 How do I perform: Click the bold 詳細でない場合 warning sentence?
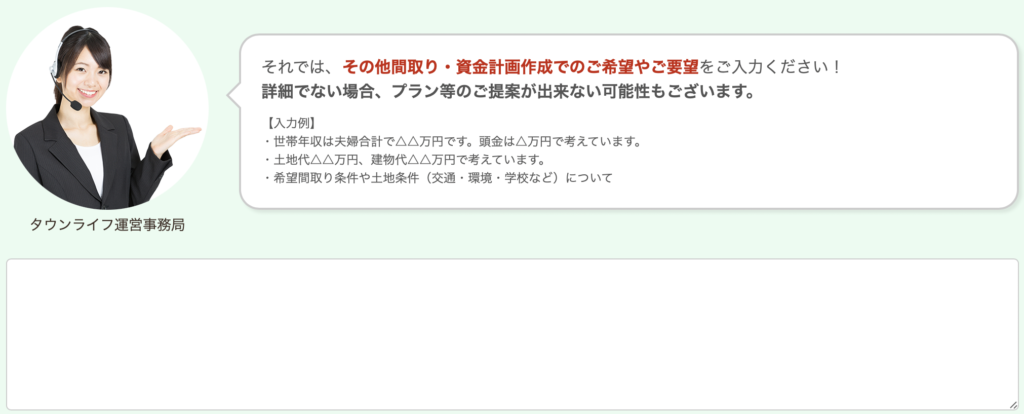coord(508,92)
